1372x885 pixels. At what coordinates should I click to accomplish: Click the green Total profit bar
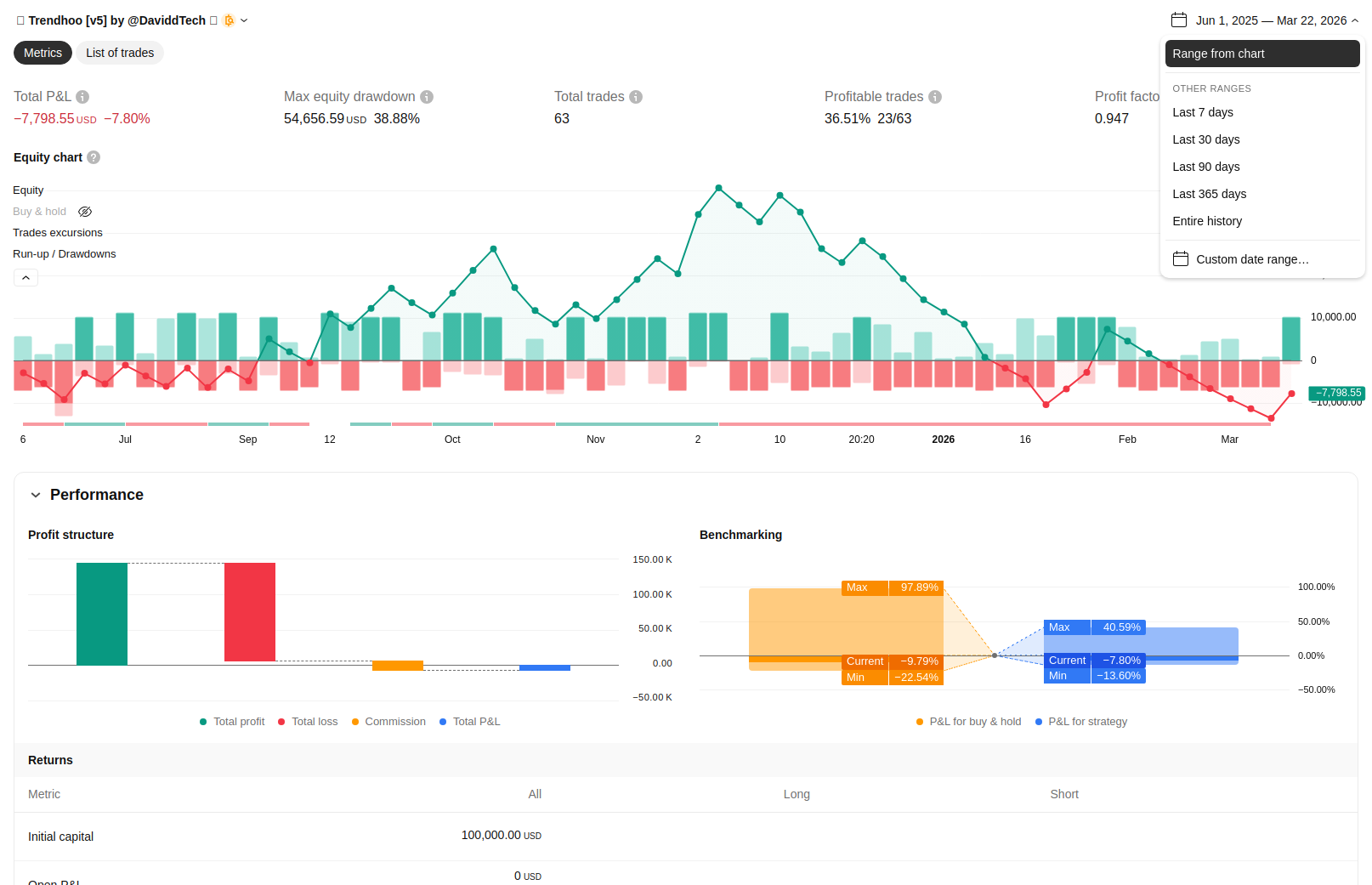click(102, 614)
